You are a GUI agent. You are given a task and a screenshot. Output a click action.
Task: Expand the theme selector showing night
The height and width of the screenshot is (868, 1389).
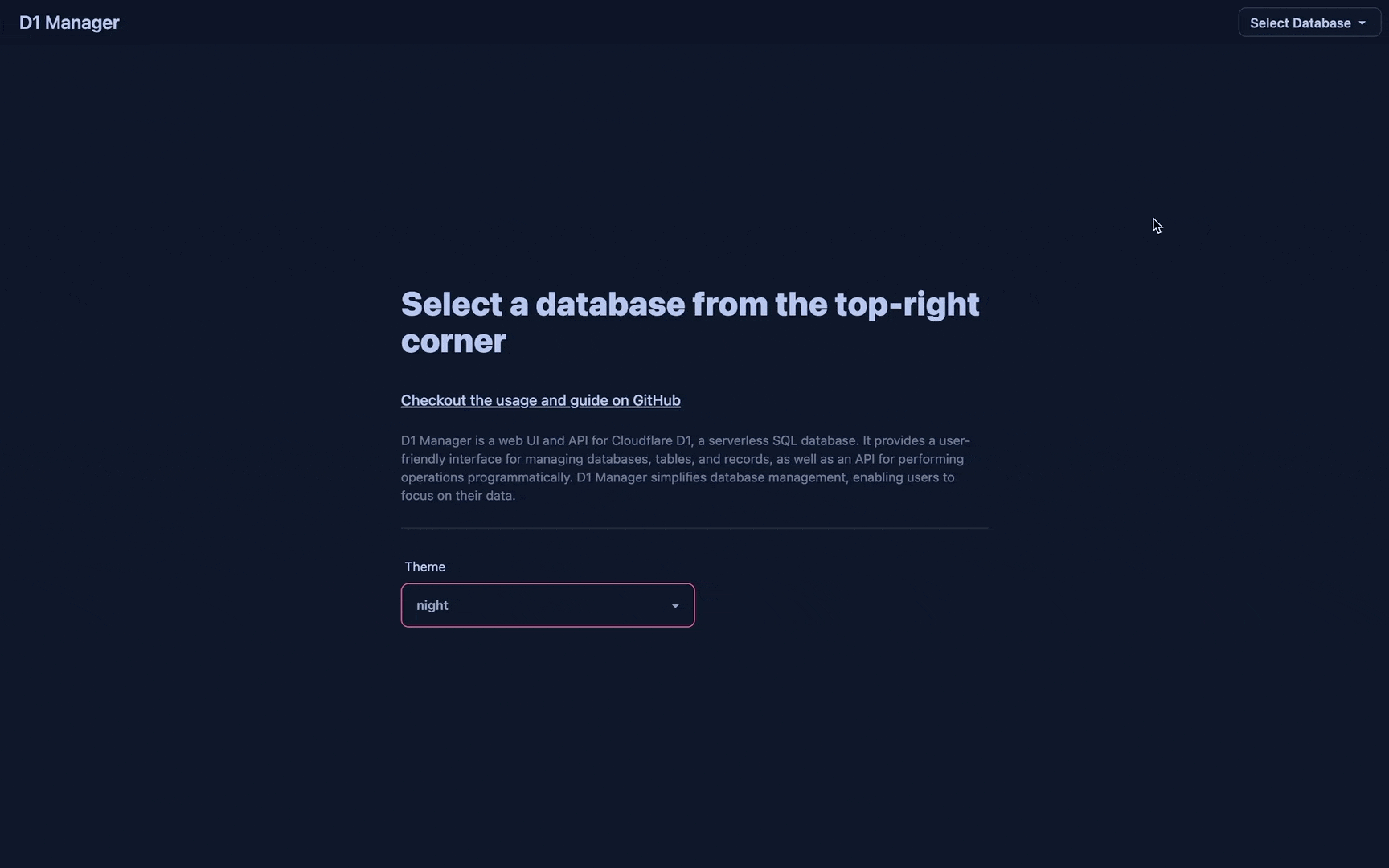pos(547,605)
